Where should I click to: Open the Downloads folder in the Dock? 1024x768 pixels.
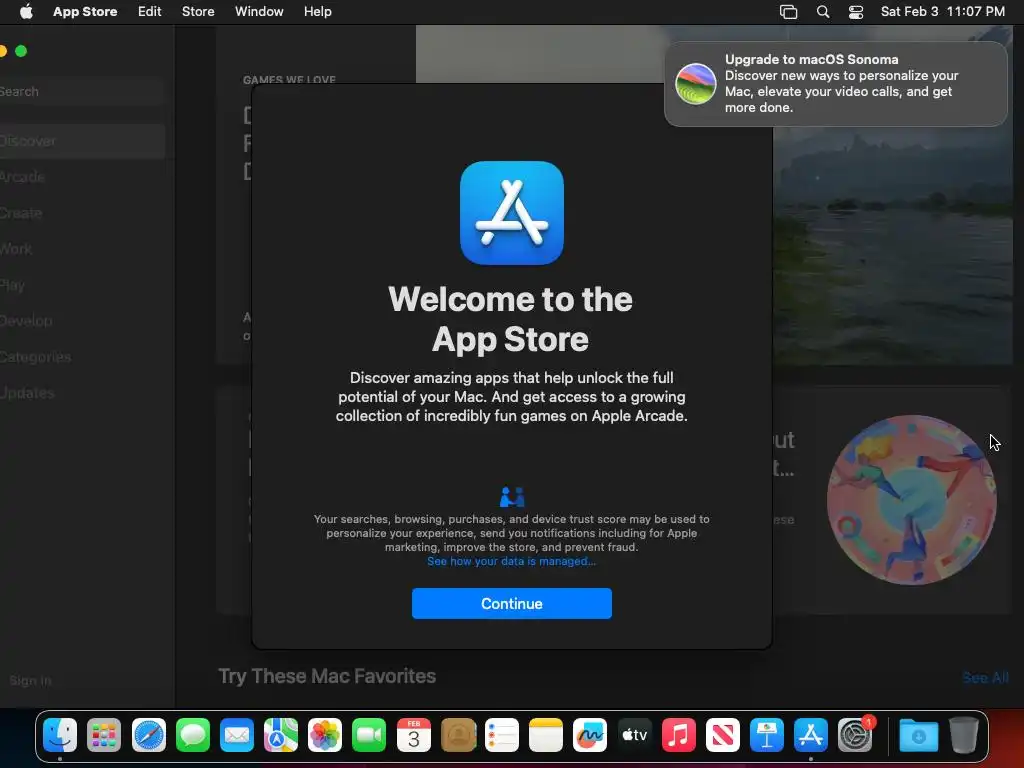click(918, 735)
